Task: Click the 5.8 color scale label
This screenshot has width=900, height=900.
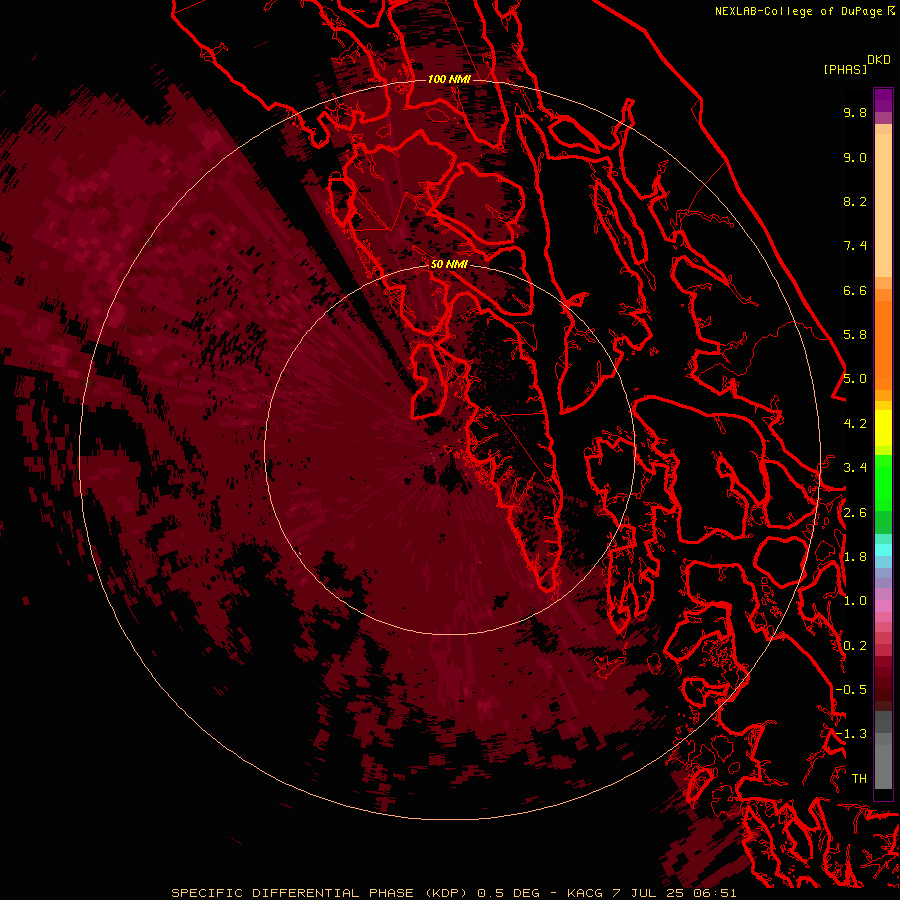Action: tap(855, 335)
